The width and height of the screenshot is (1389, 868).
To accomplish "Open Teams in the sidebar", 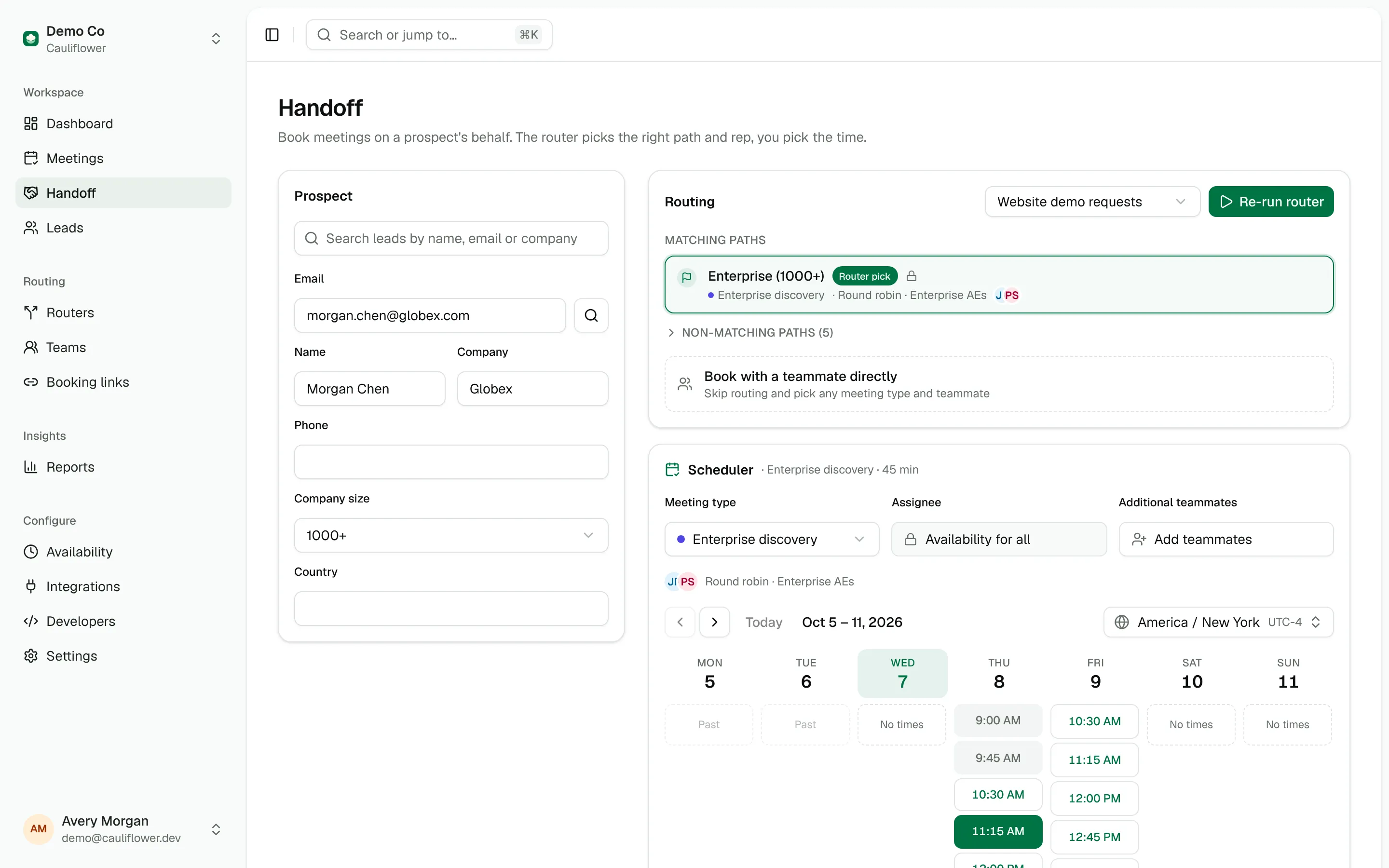I will click(x=123, y=347).
